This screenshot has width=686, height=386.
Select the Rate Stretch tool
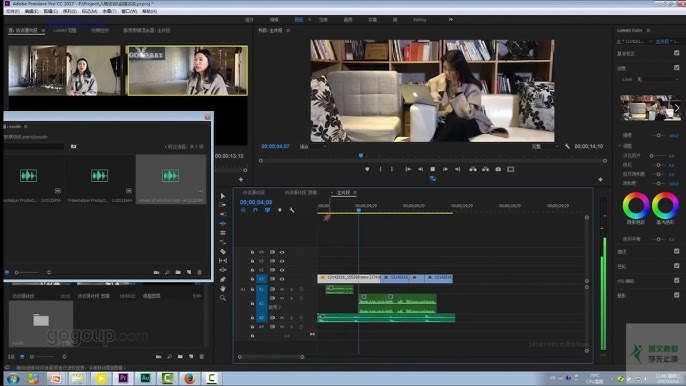(x=223, y=242)
